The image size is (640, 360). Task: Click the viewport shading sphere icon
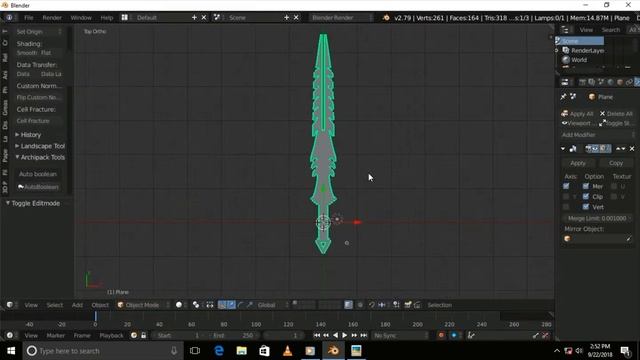click(179, 305)
